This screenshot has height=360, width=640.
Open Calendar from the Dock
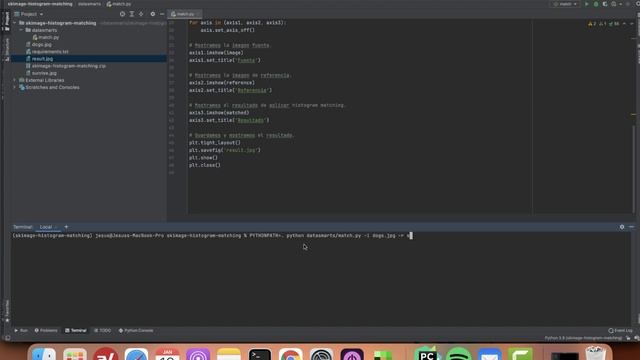(167, 354)
